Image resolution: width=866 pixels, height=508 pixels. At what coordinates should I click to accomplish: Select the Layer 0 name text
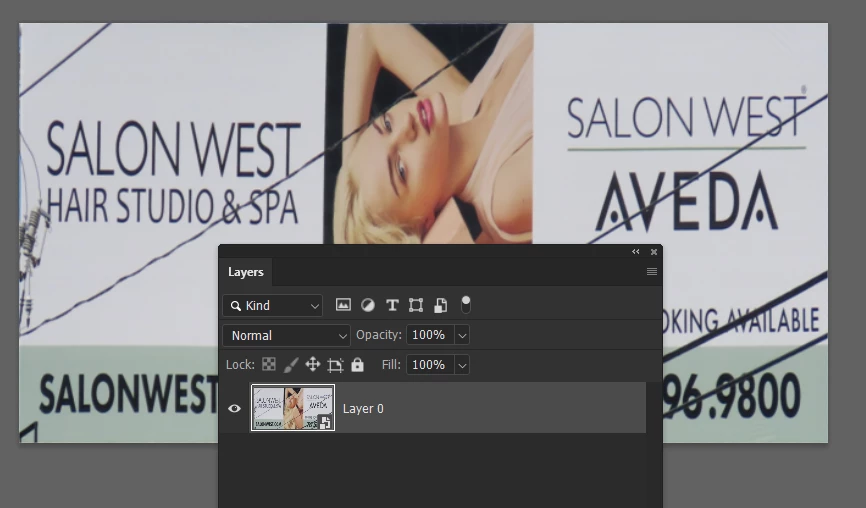tap(363, 409)
